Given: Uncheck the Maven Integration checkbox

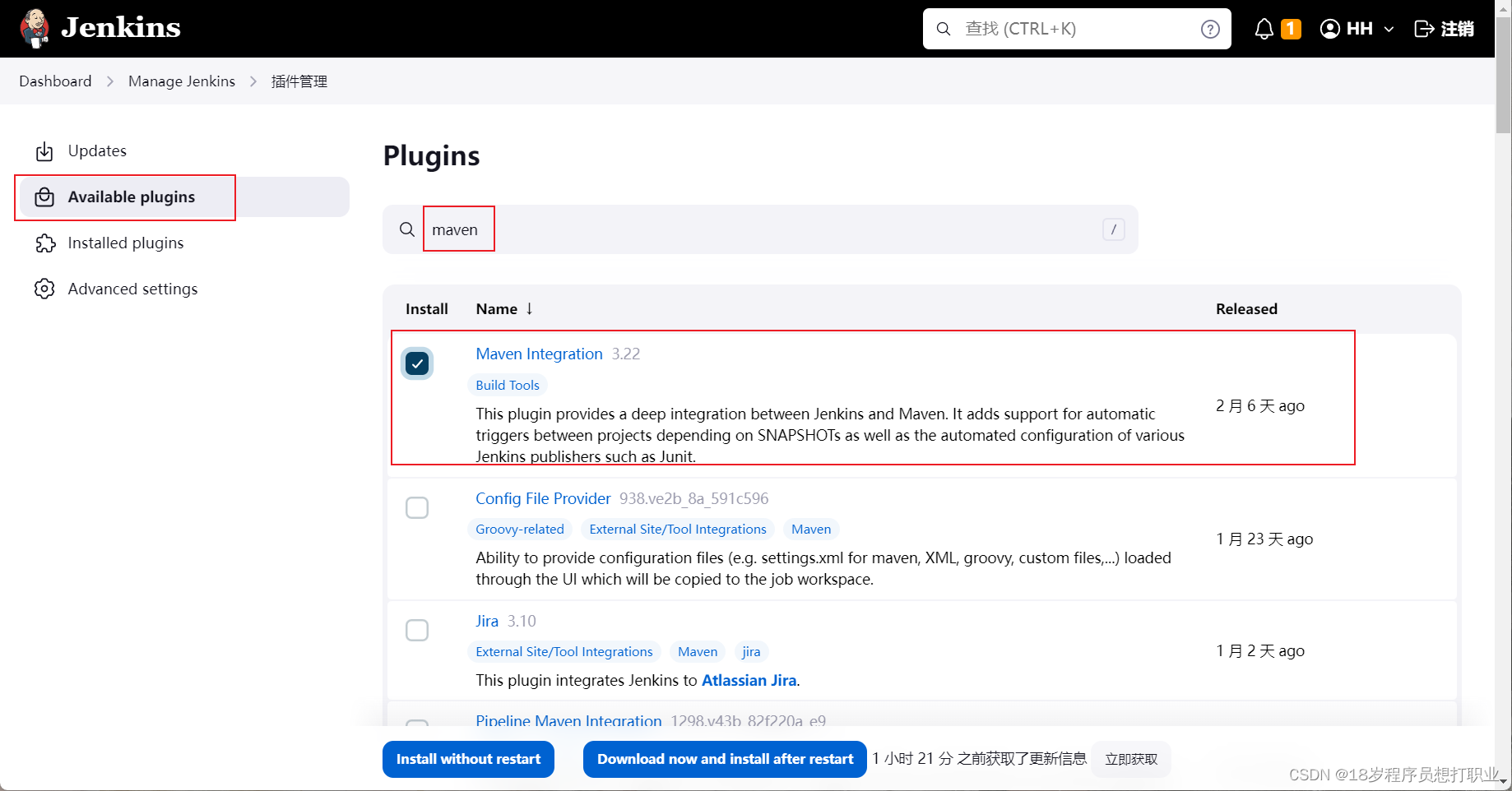Looking at the screenshot, I should click(417, 363).
